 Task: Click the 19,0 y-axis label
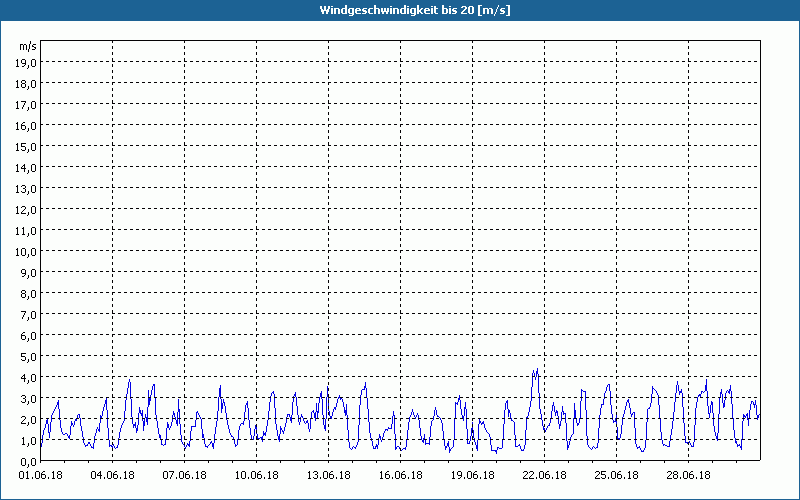(28, 63)
